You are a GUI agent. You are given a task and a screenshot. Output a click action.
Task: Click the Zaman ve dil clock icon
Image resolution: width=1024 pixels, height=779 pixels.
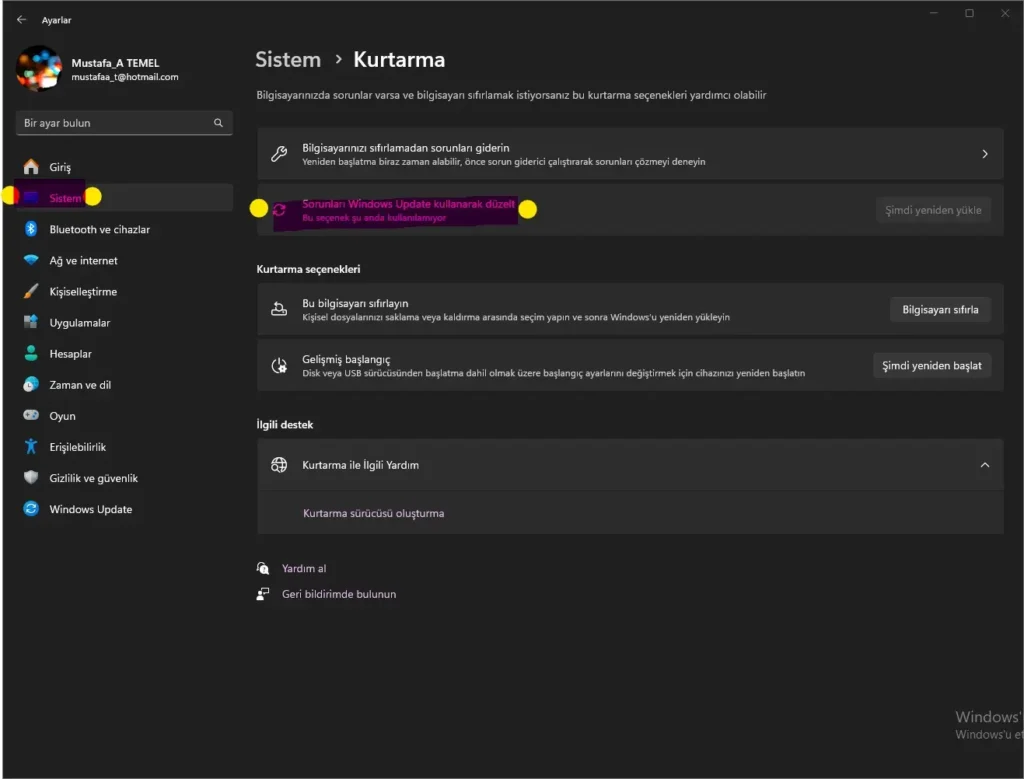pos(31,384)
